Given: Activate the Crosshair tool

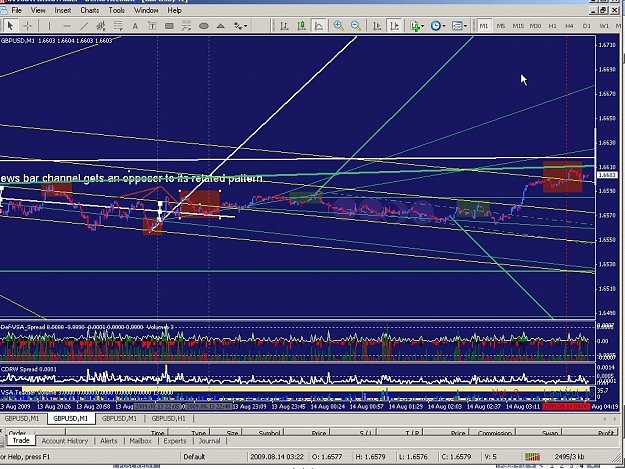Looking at the screenshot, I should click(28, 26).
